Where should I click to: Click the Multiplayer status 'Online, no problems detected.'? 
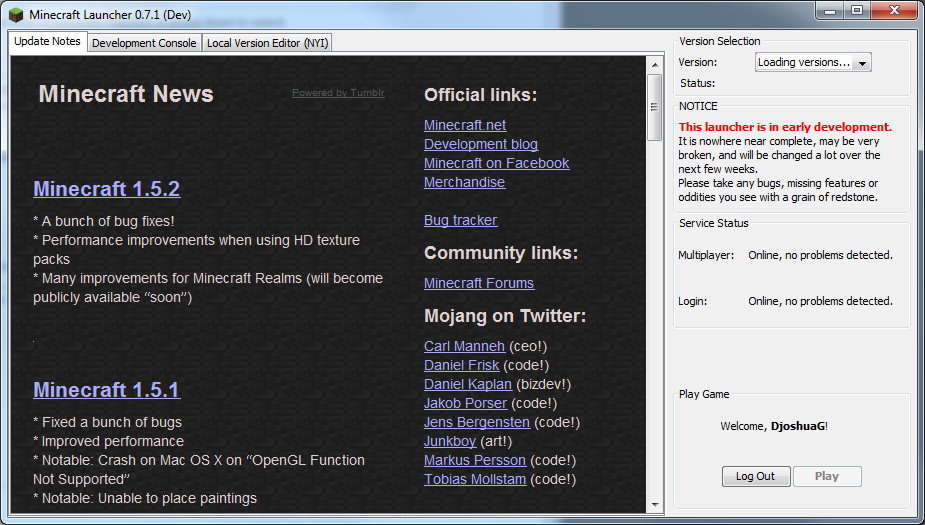[x=821, y=255]
